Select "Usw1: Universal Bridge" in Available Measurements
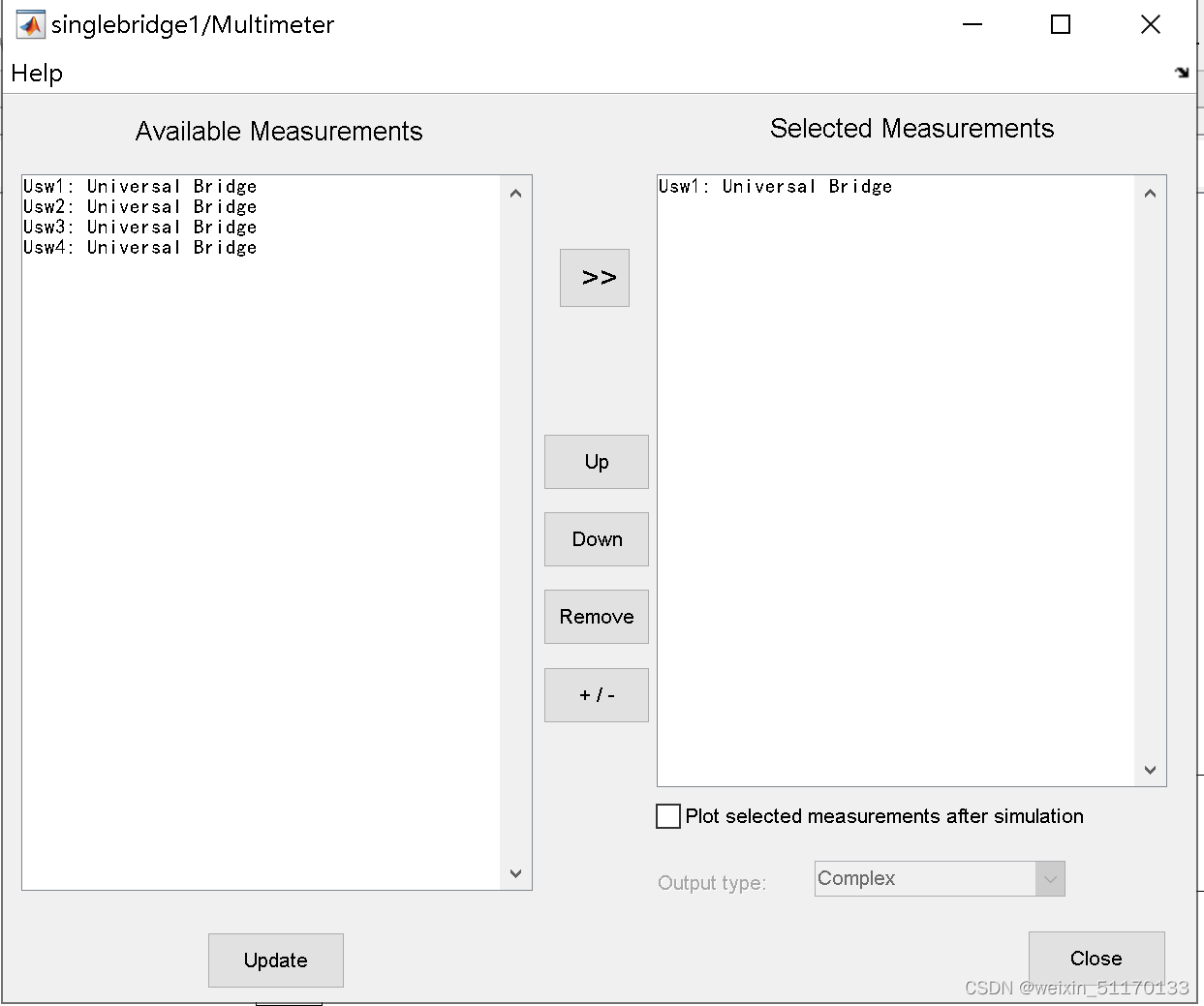 139,186
